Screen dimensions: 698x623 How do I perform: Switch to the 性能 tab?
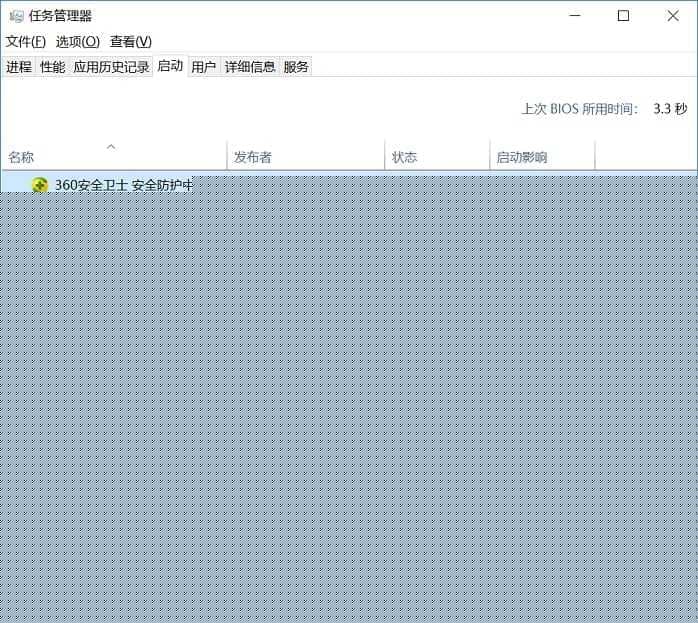point(53,67)
